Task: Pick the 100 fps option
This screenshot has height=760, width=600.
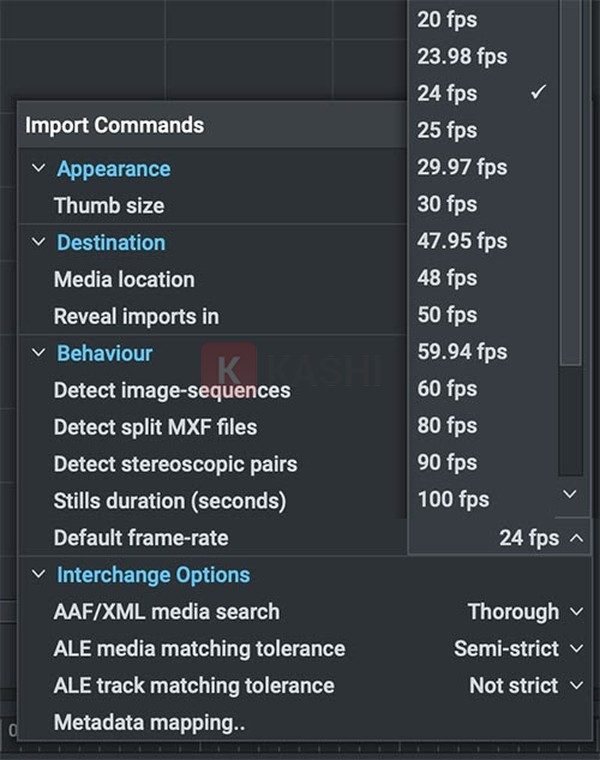Action: (x=453, y=499)
